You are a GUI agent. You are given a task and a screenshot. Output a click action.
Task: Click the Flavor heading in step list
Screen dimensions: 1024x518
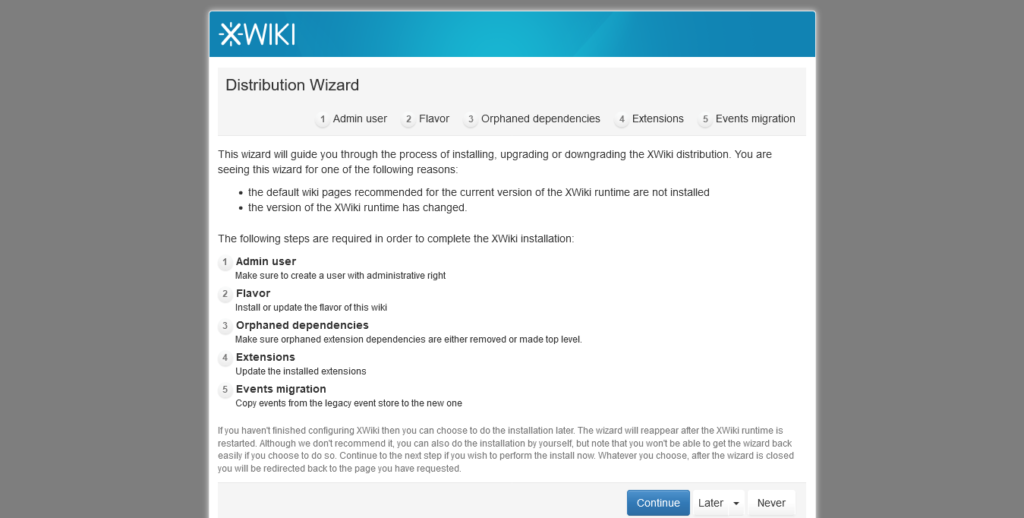pyautogui.click(x=253, y=293)
